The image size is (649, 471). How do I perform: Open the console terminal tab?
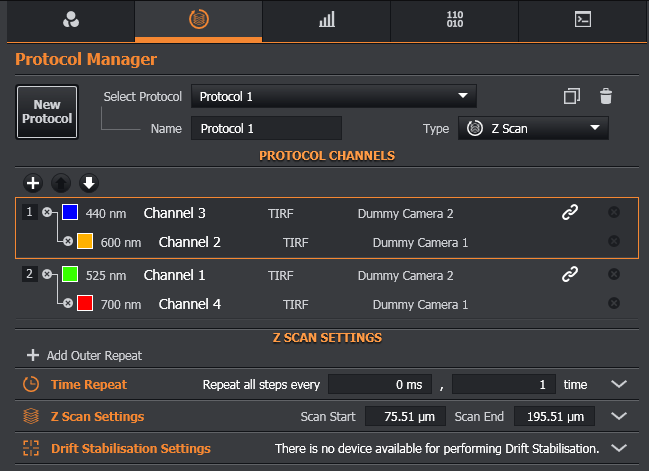[583, 20]
